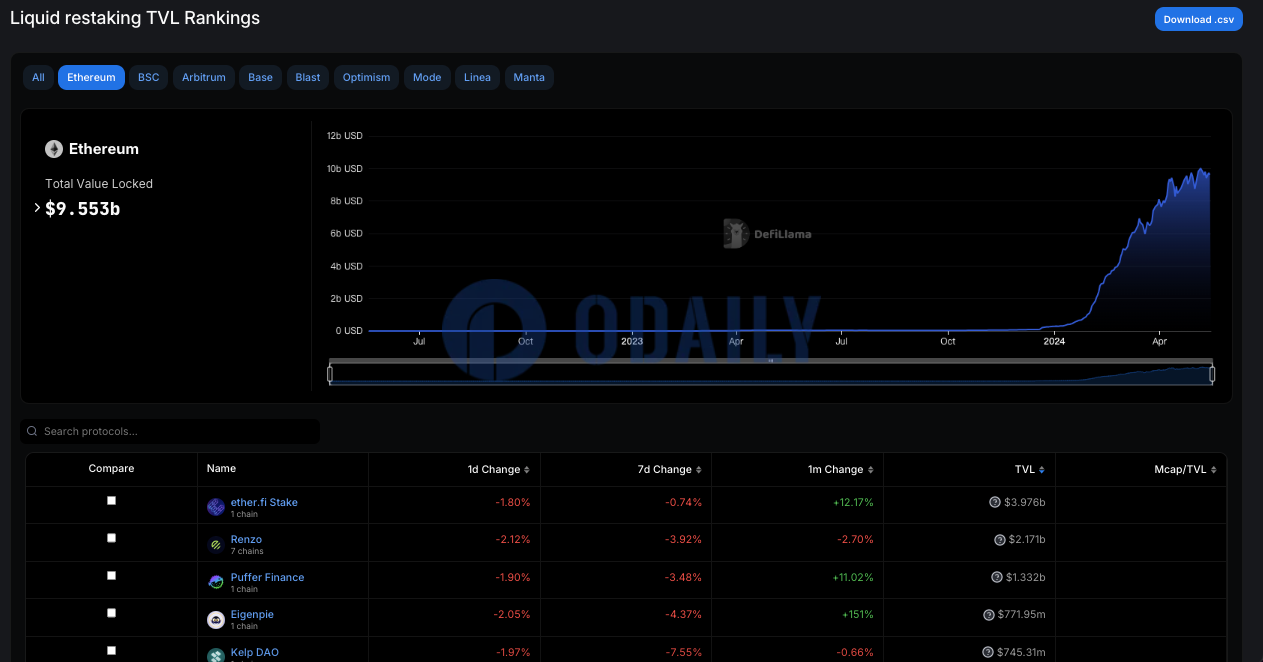Click the Ethereum logo icon beside chain name
Image resolution: width=1263 pixels, height=662 pixels.
click(54, 149)
